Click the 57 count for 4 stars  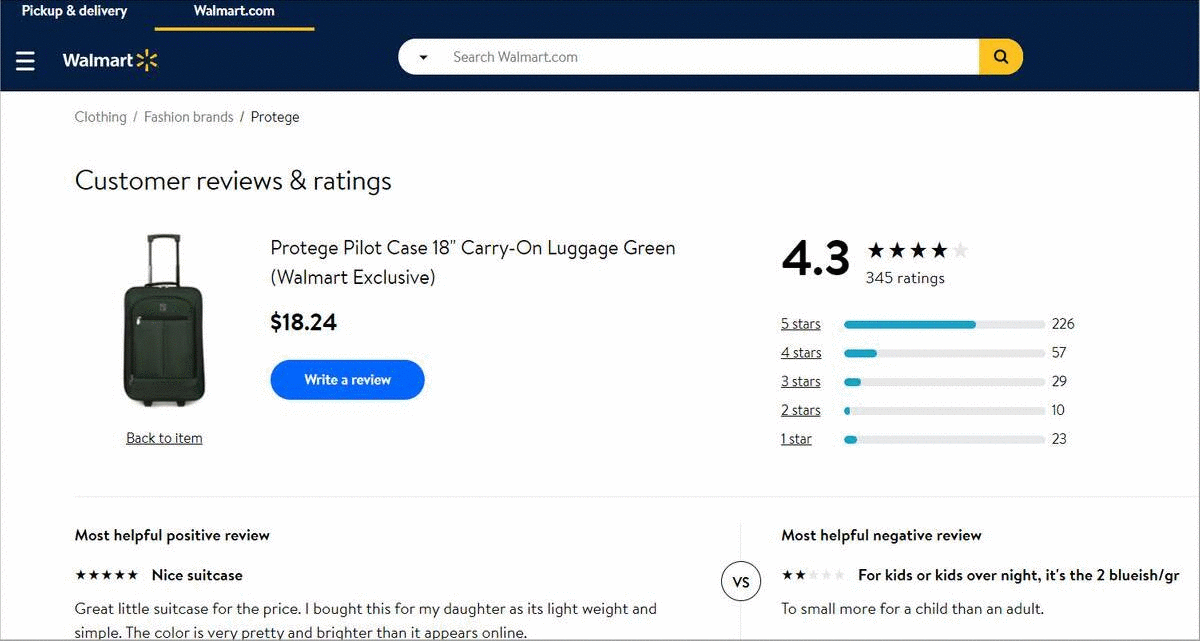pos(1059,353)
